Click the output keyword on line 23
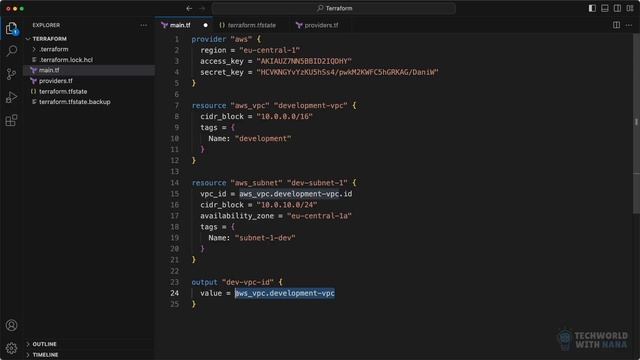The image size is (640, 360). (204, 282)
